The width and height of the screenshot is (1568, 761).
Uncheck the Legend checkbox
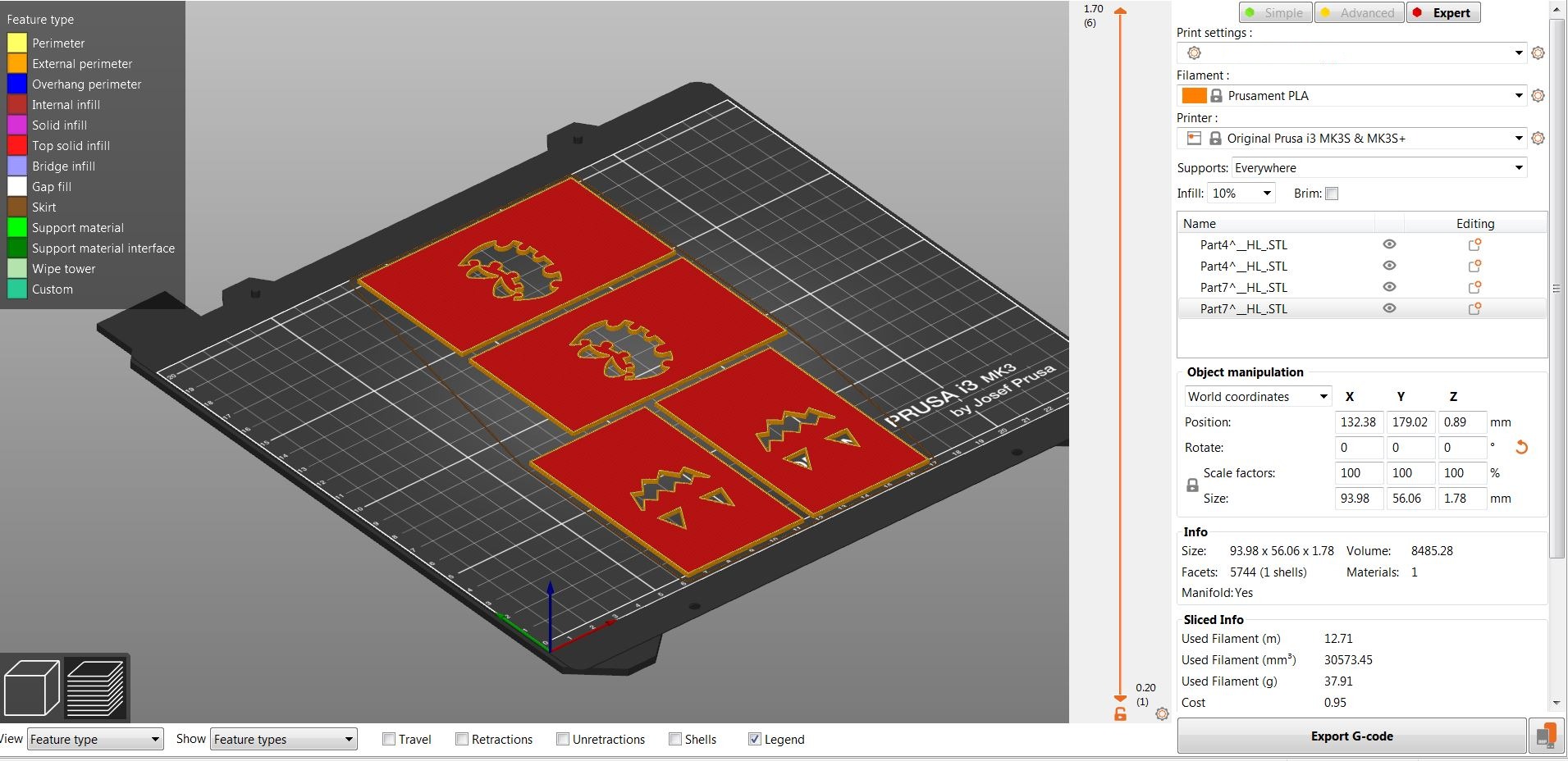coord(755,739)
